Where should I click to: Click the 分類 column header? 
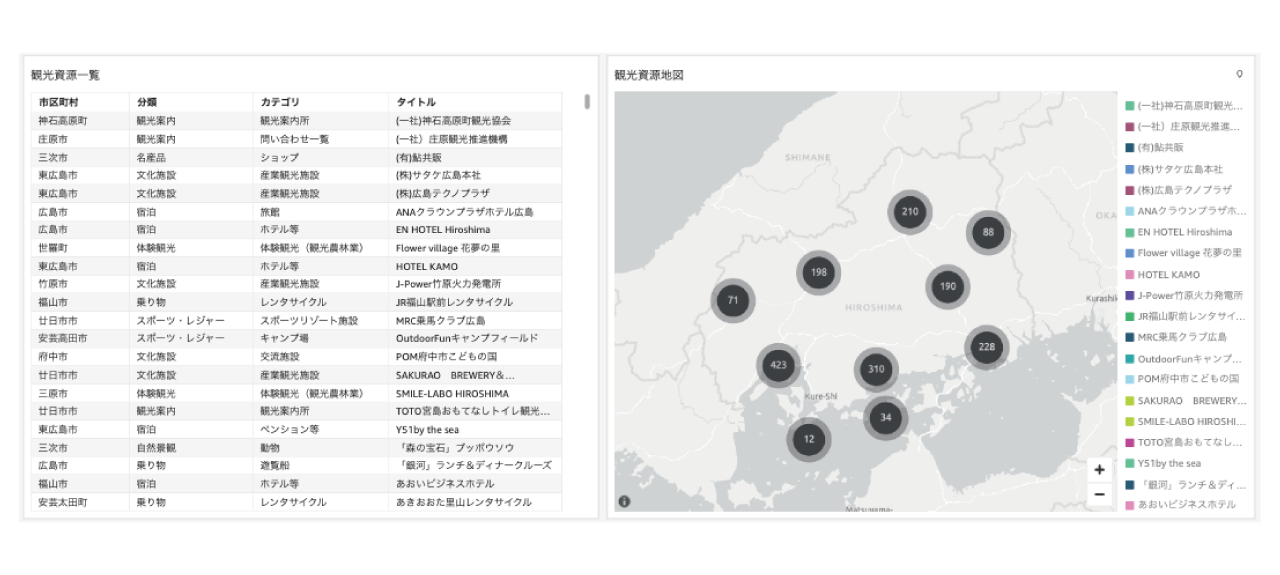(147, 102)
